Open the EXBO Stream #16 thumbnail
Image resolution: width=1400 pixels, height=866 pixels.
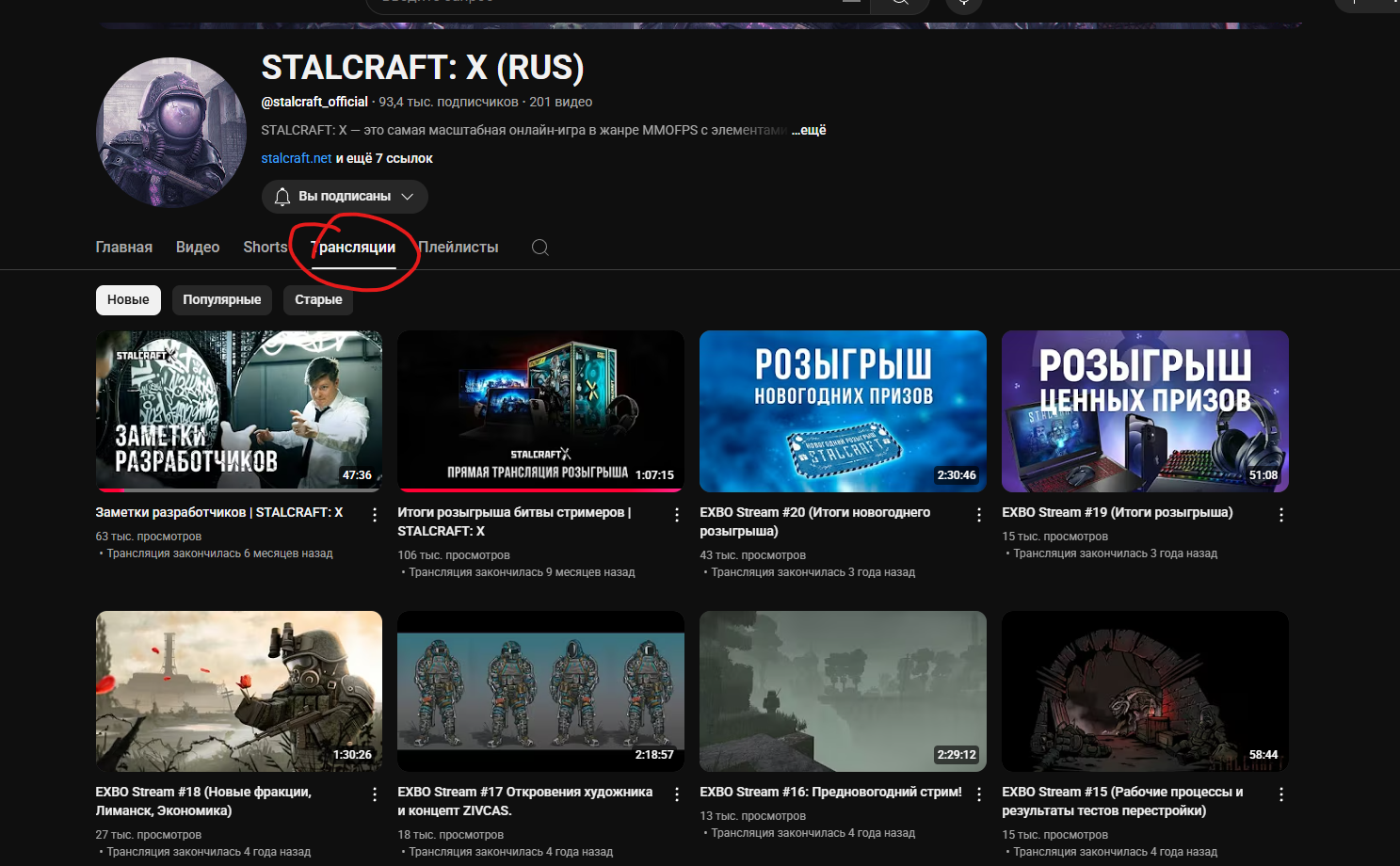[x=843, y=692]
